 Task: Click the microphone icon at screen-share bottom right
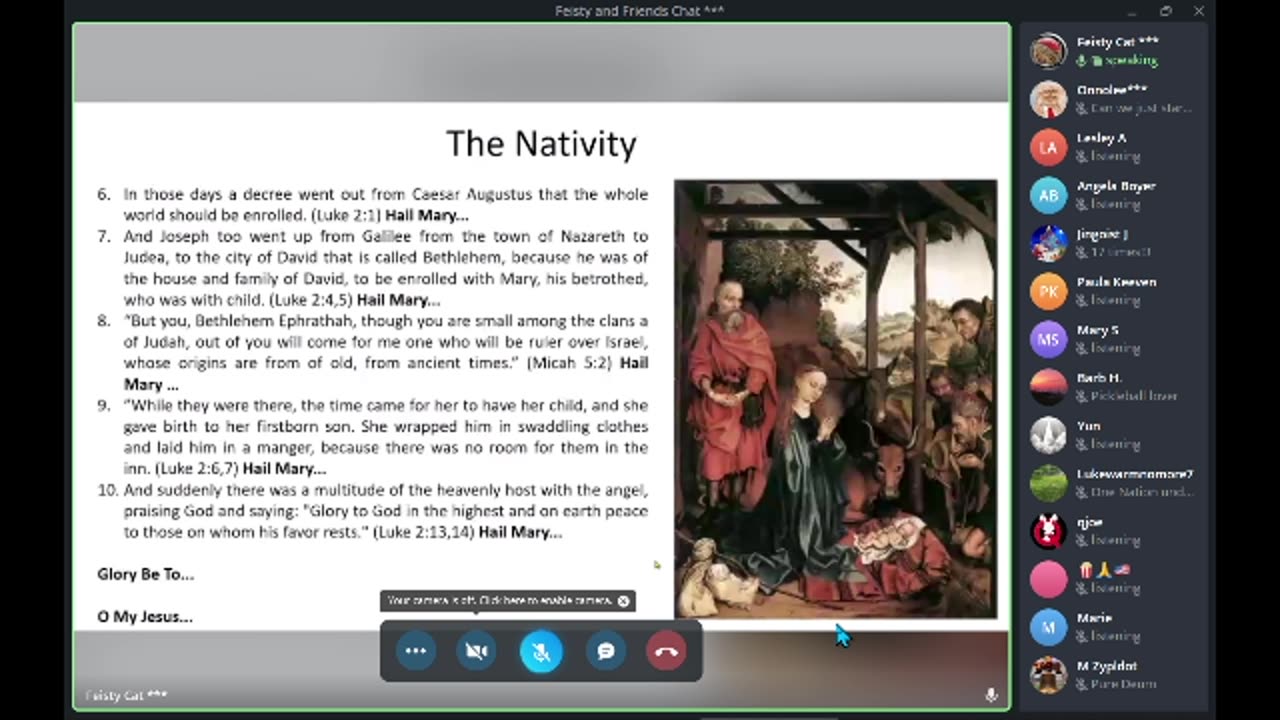(x=991, y=695)
